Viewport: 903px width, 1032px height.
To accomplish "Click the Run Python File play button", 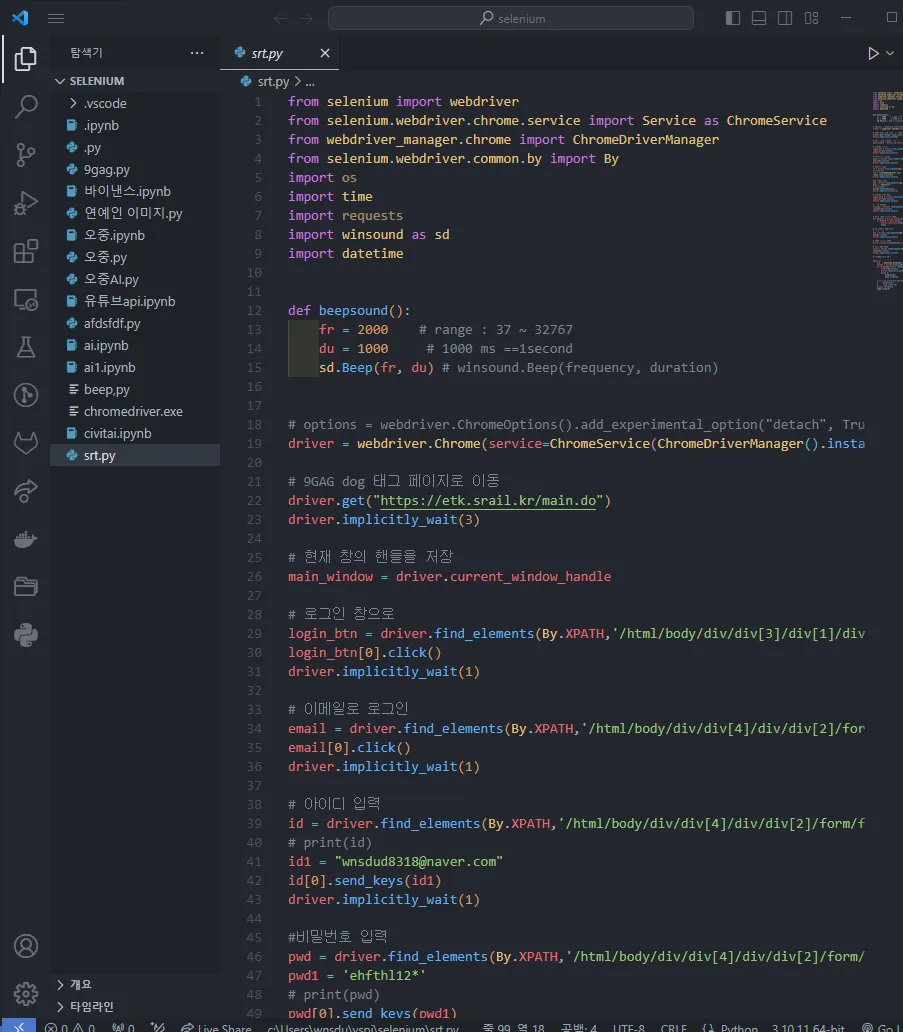I will pyautogui.click(x=873, y=53).
